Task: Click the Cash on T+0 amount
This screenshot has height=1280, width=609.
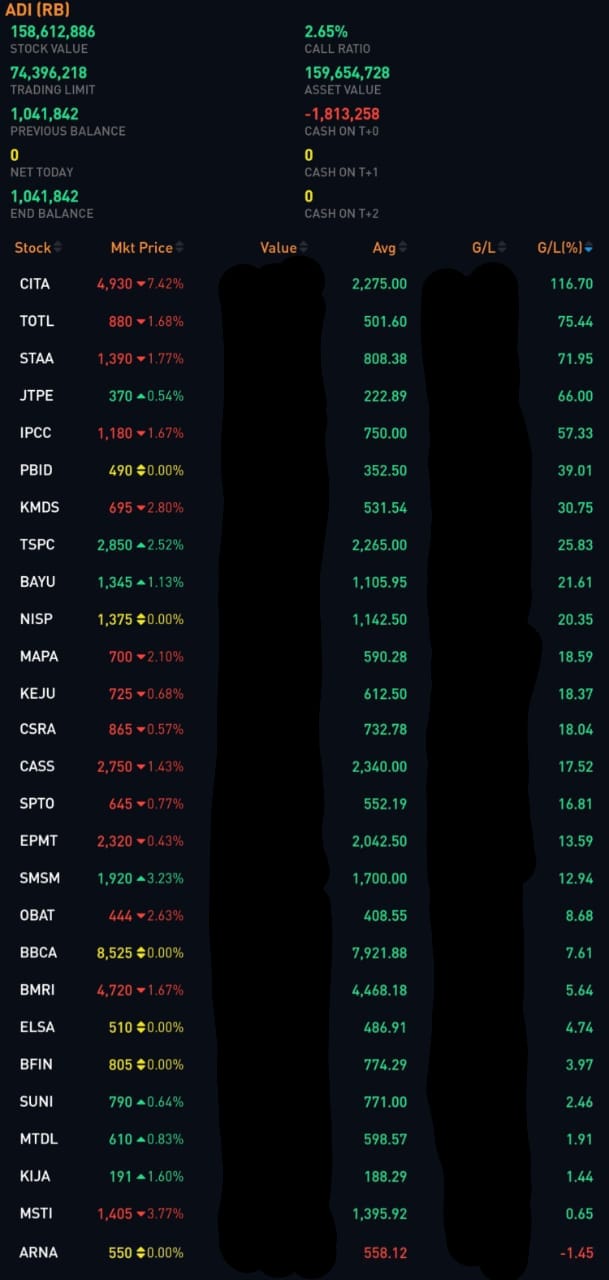Action: click(x=341, y=114)
